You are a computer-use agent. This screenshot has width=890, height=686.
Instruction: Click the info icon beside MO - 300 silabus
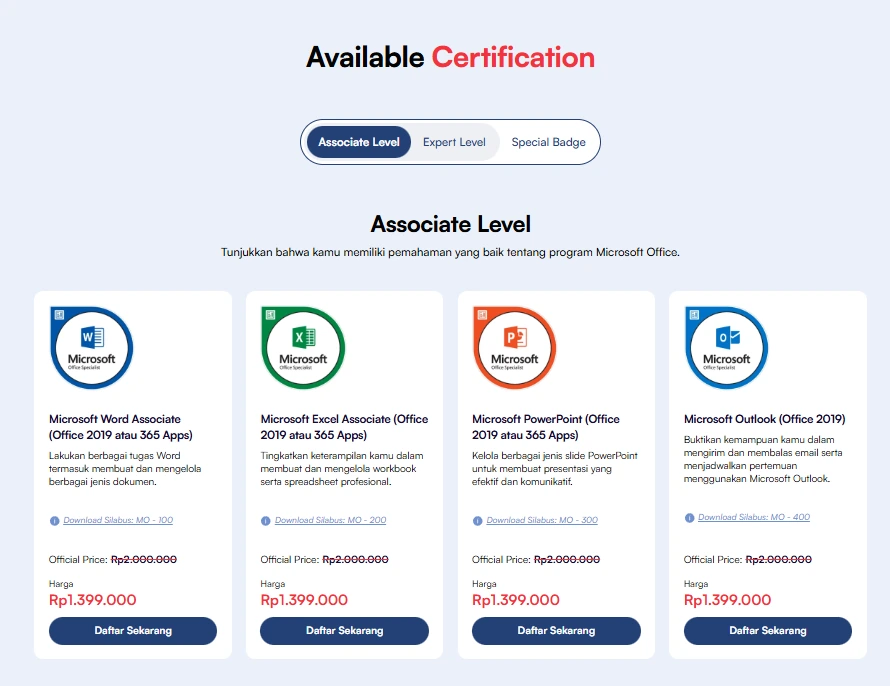(x=477, y=521)
